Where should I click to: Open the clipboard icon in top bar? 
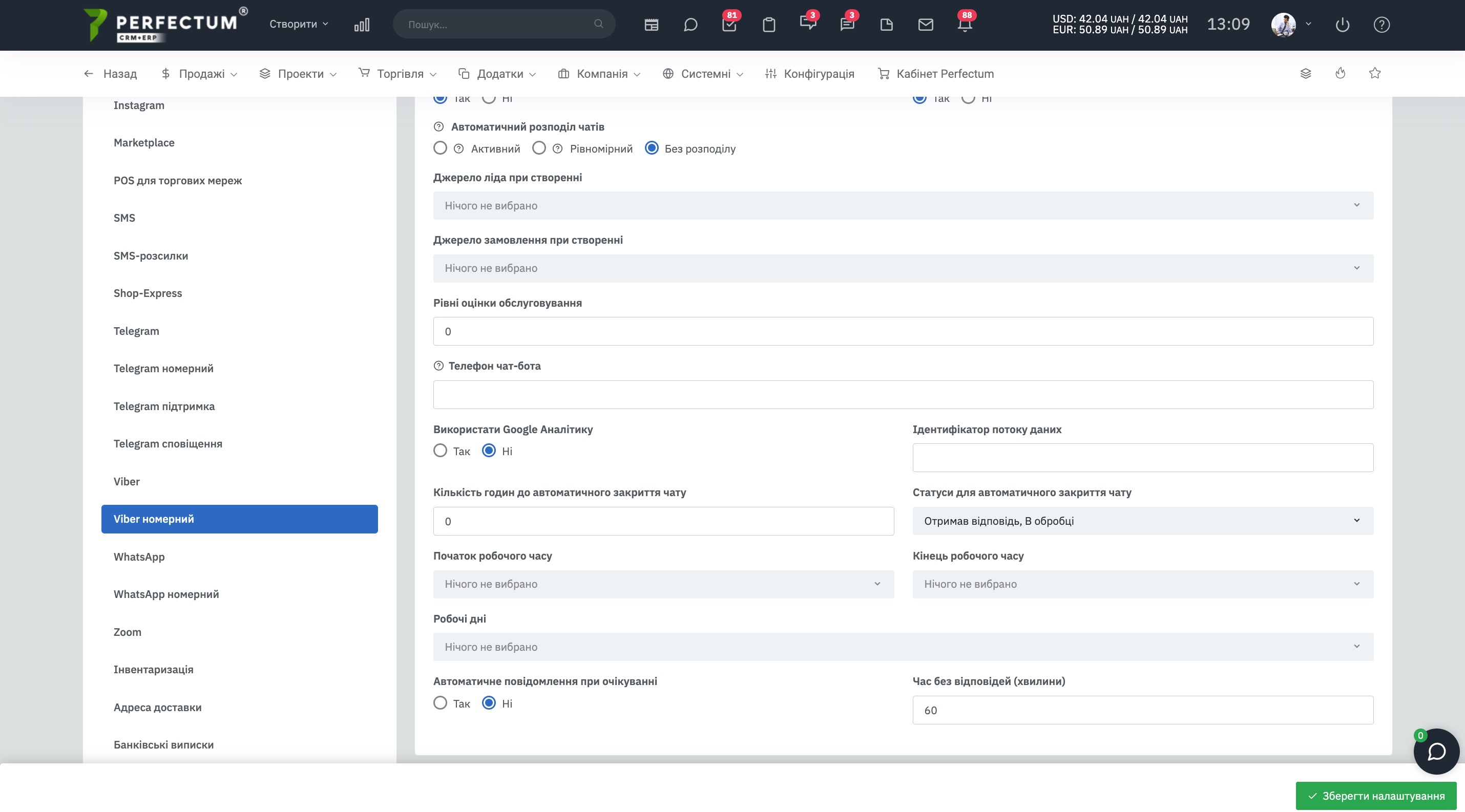pos(769,25)
